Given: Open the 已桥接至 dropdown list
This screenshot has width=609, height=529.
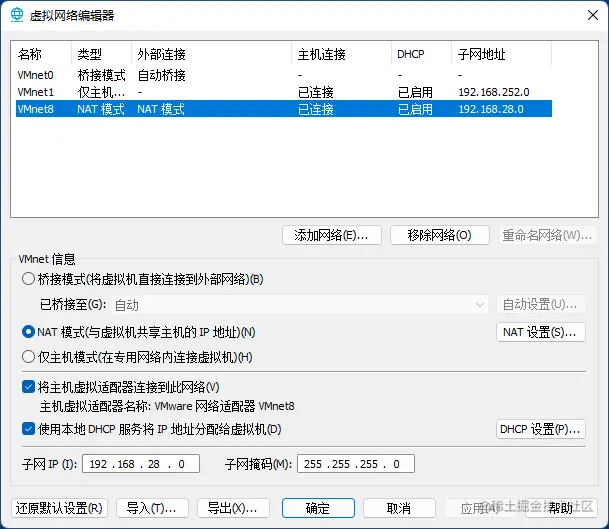Looking at the screenshot, I should [300, 305].
